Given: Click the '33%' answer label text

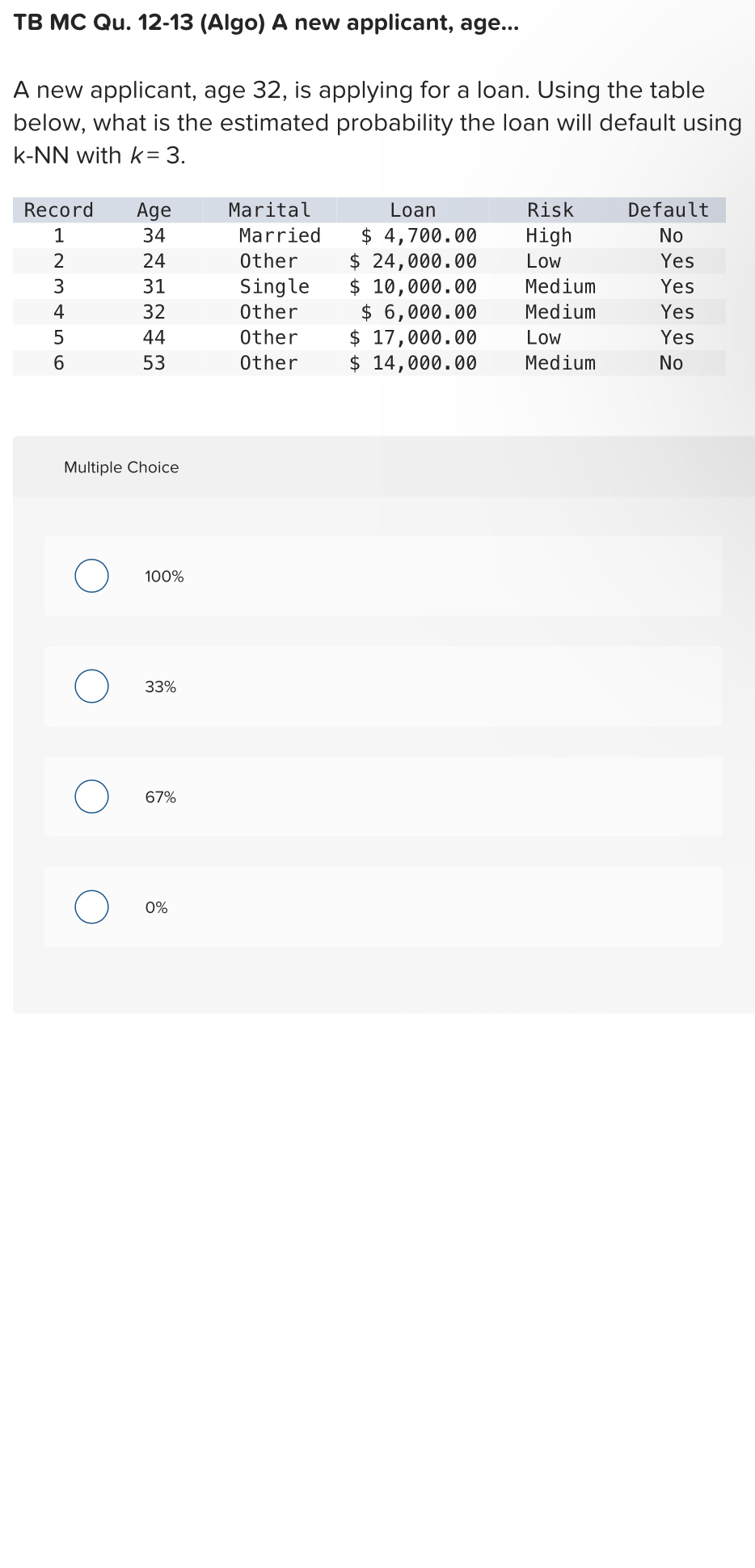Looking at the screenshot, I should tap(160, 687).
